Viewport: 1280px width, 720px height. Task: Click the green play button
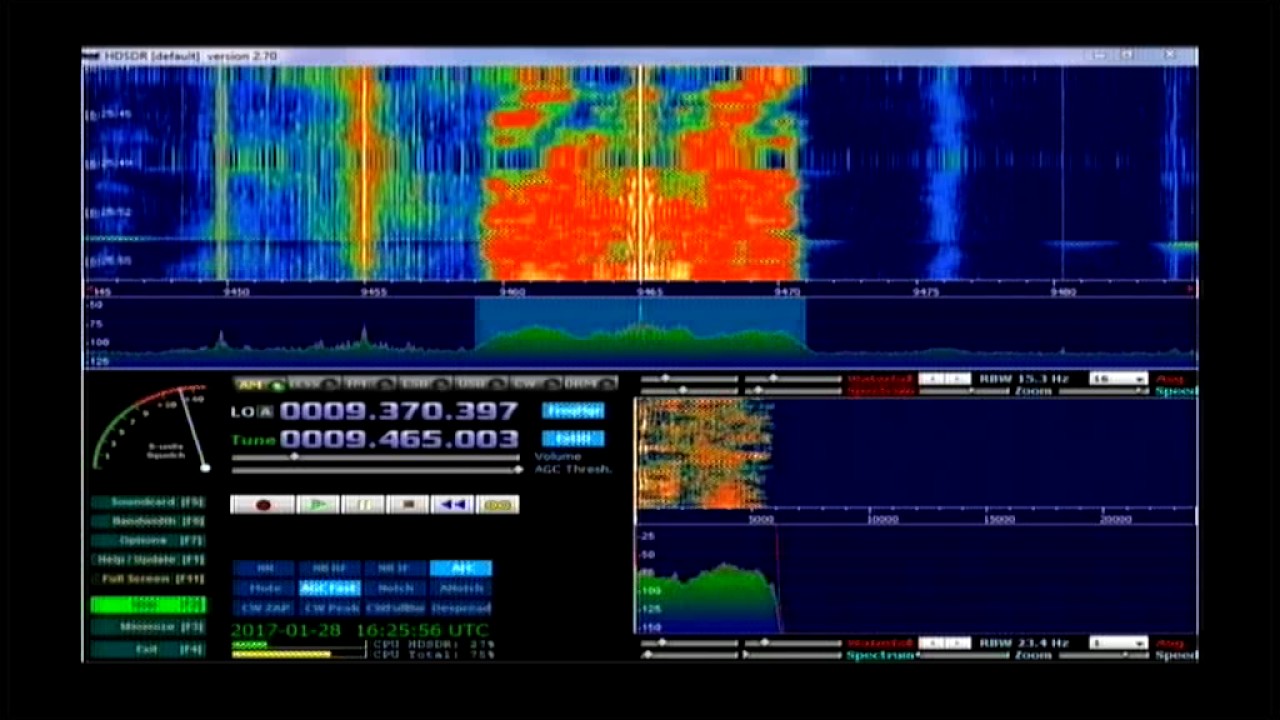click(319, 505)
